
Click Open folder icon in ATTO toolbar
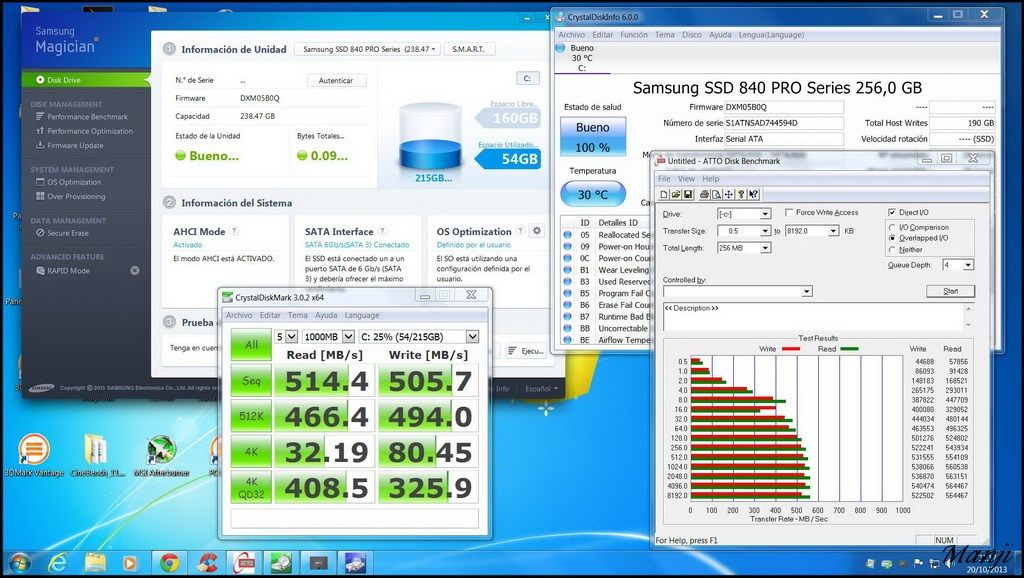[676, 195]
